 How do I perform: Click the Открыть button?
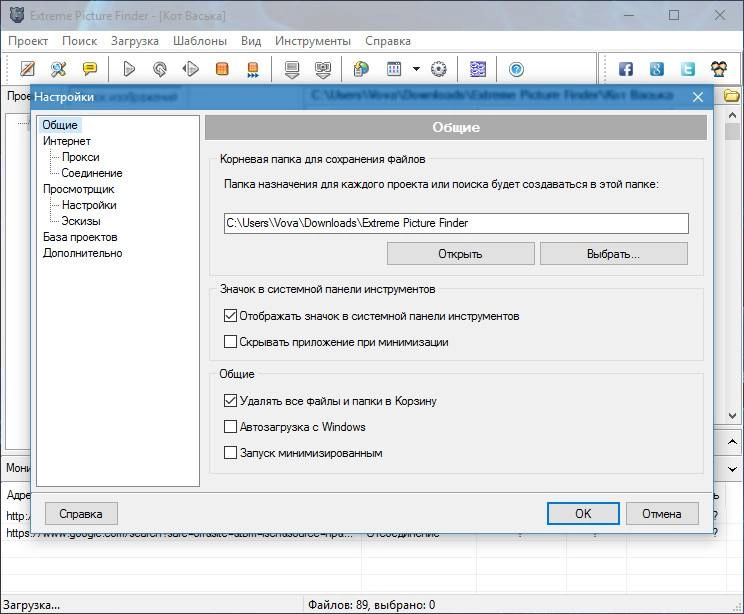pos(460,254)
